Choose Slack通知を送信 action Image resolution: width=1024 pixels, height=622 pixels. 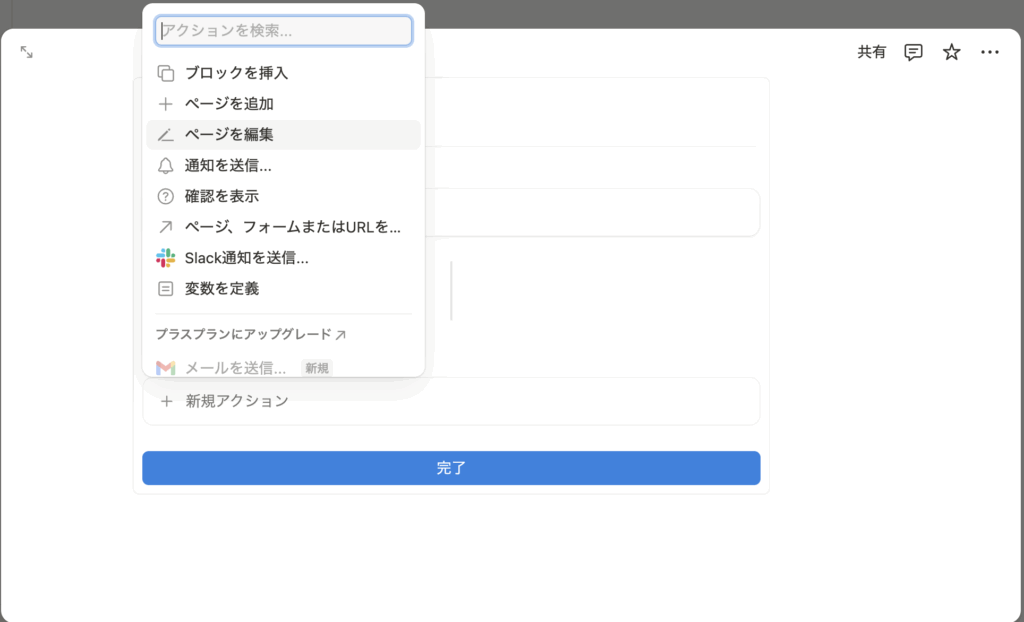(x=246, y=258)
